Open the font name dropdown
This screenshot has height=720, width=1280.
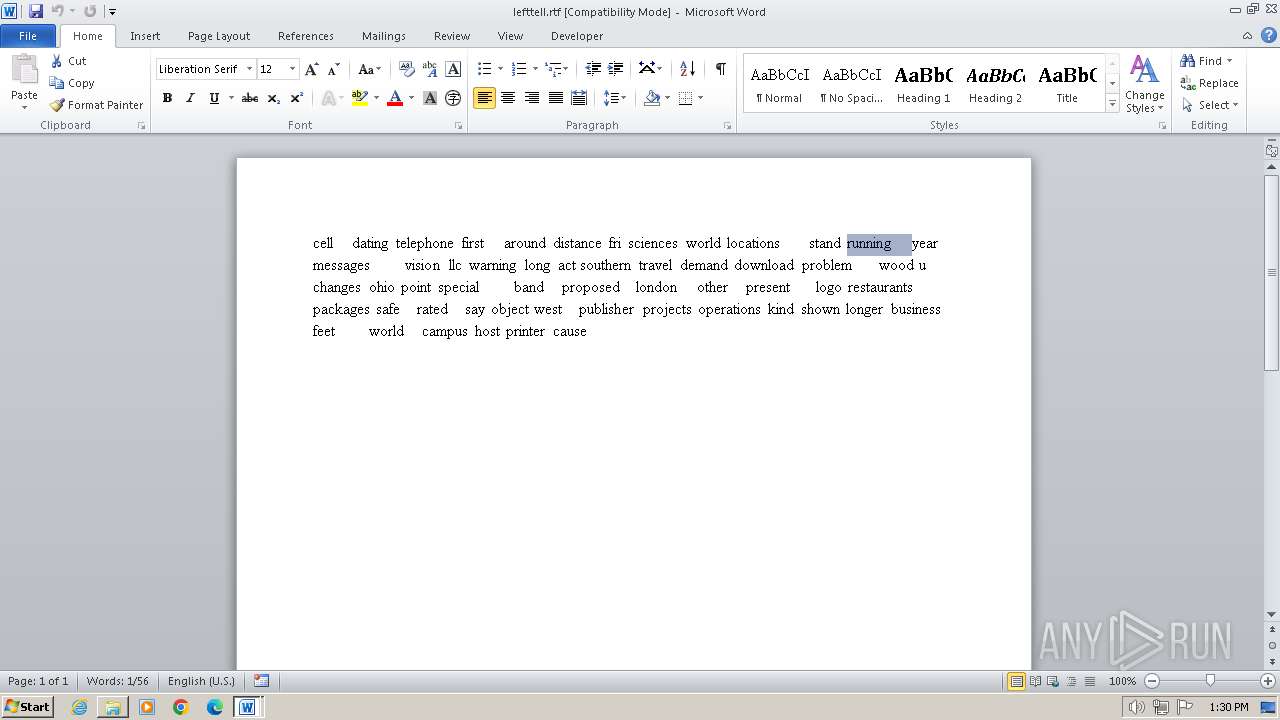[249, 69]
